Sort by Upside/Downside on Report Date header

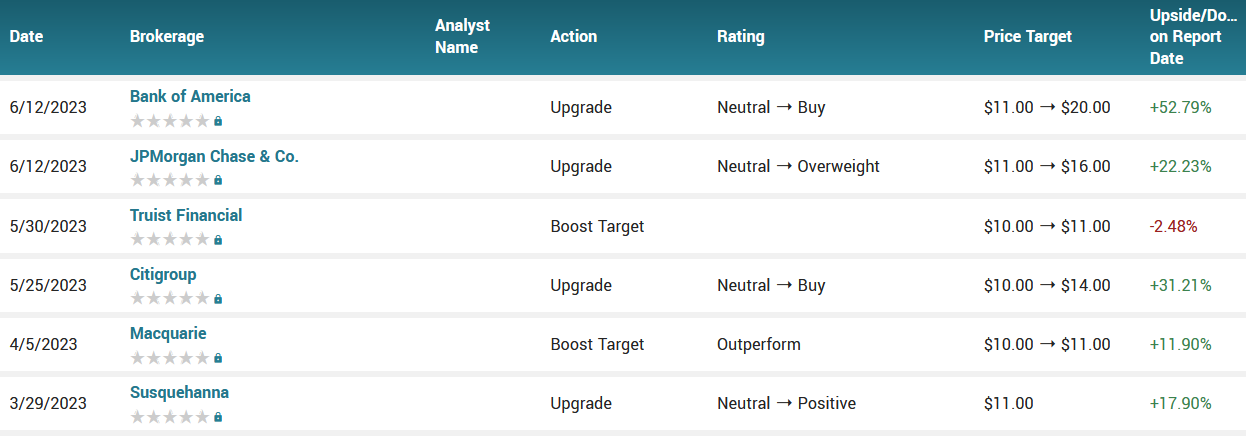click(x=1194, y=36)
